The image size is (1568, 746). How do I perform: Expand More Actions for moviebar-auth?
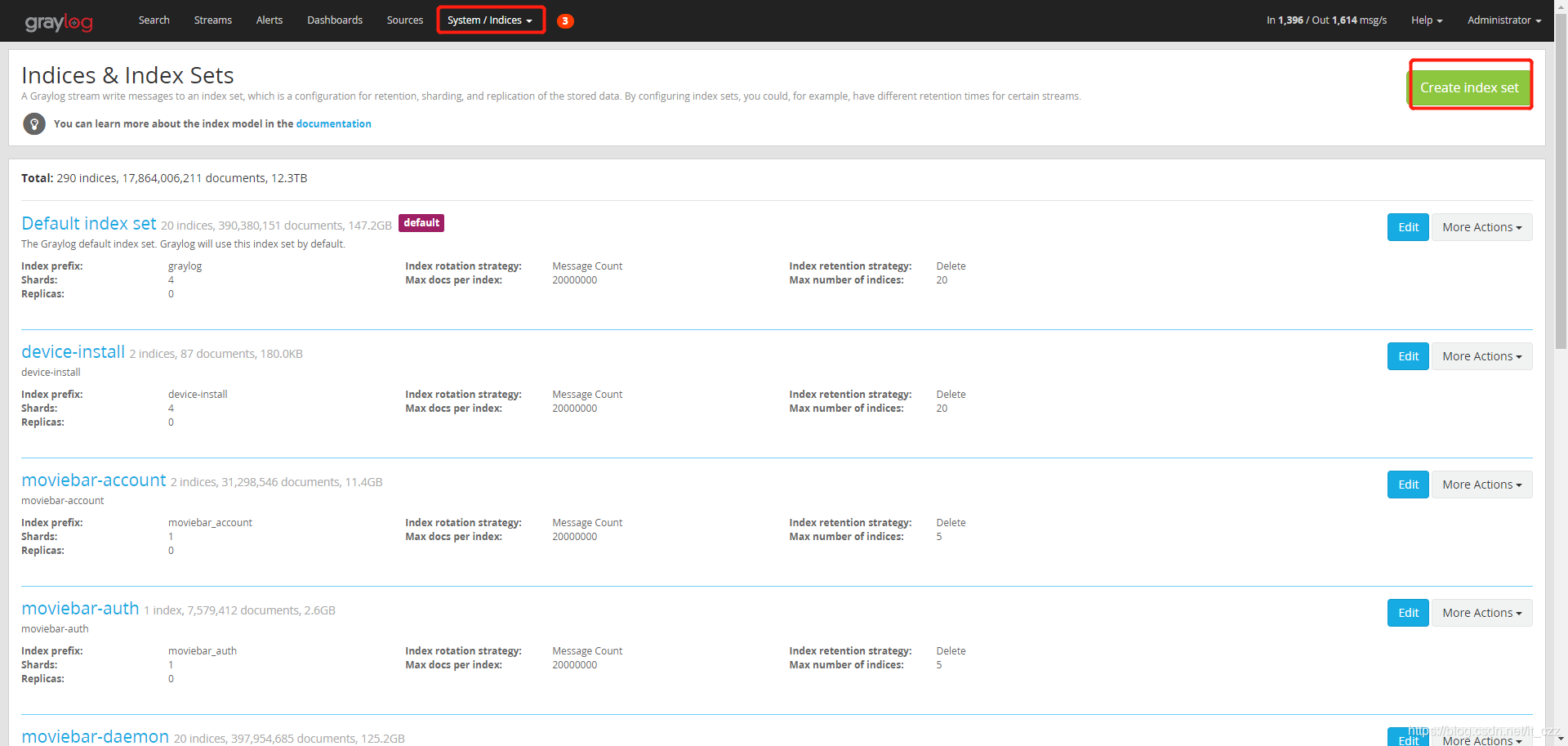click(x=1482, y=613)
